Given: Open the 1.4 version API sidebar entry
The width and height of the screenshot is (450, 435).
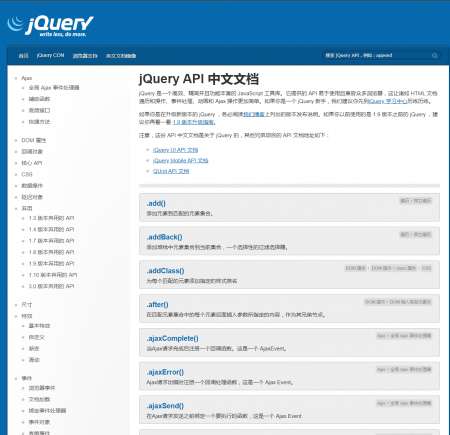Looking at the screenshot, I should (x=51, y=229).
